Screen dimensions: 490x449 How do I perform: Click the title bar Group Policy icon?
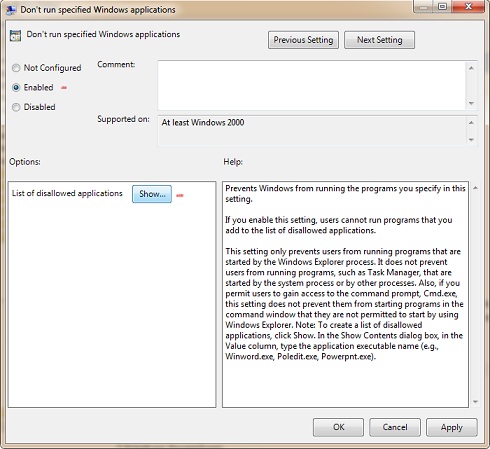(11, 10)
